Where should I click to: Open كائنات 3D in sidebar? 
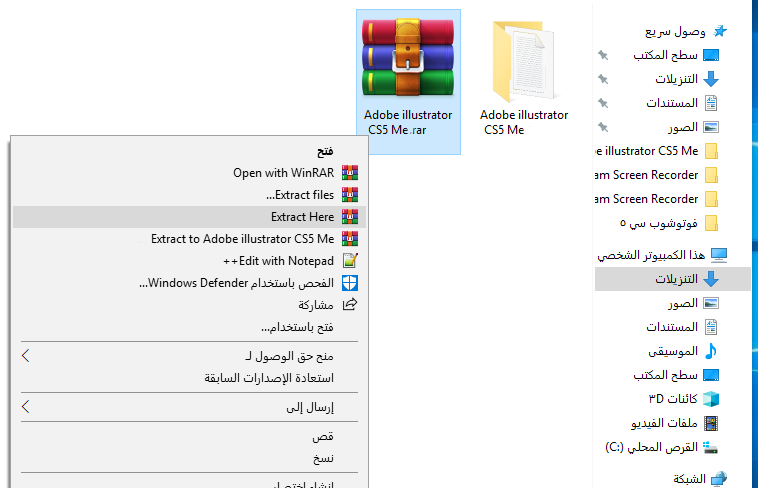coord(672,399)
